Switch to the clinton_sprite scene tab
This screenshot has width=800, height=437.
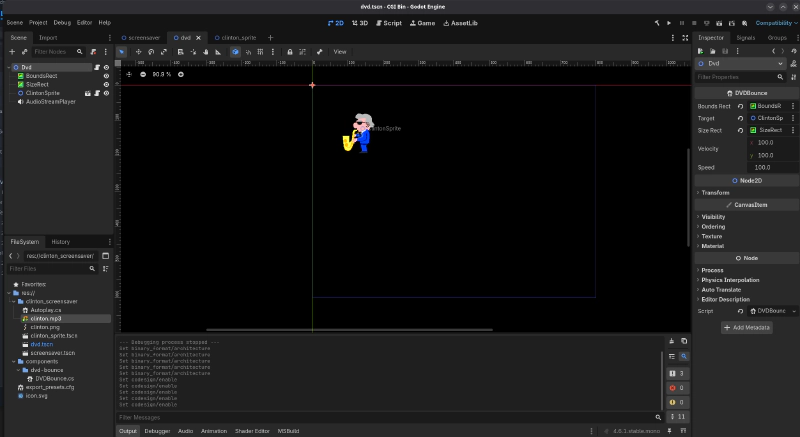point(236,37)
